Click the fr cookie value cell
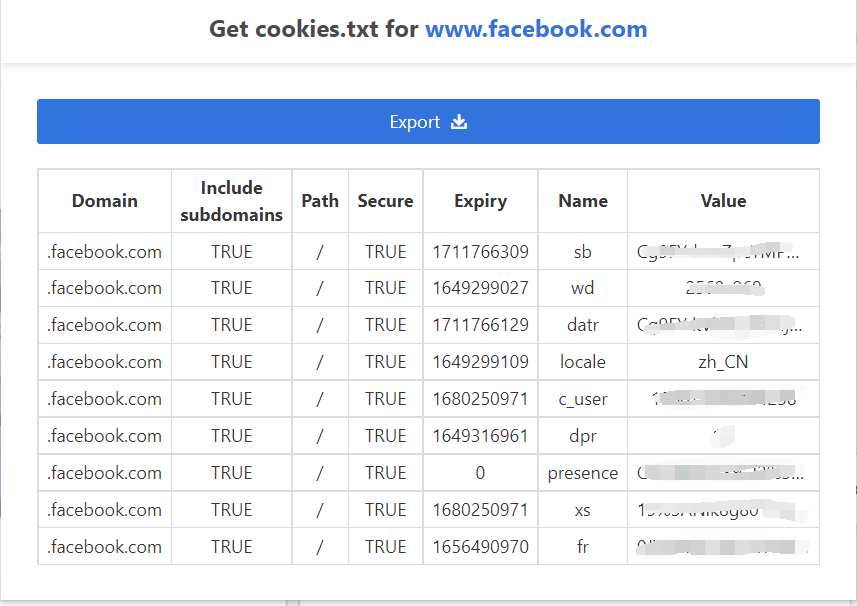 (x=723, y=546)
